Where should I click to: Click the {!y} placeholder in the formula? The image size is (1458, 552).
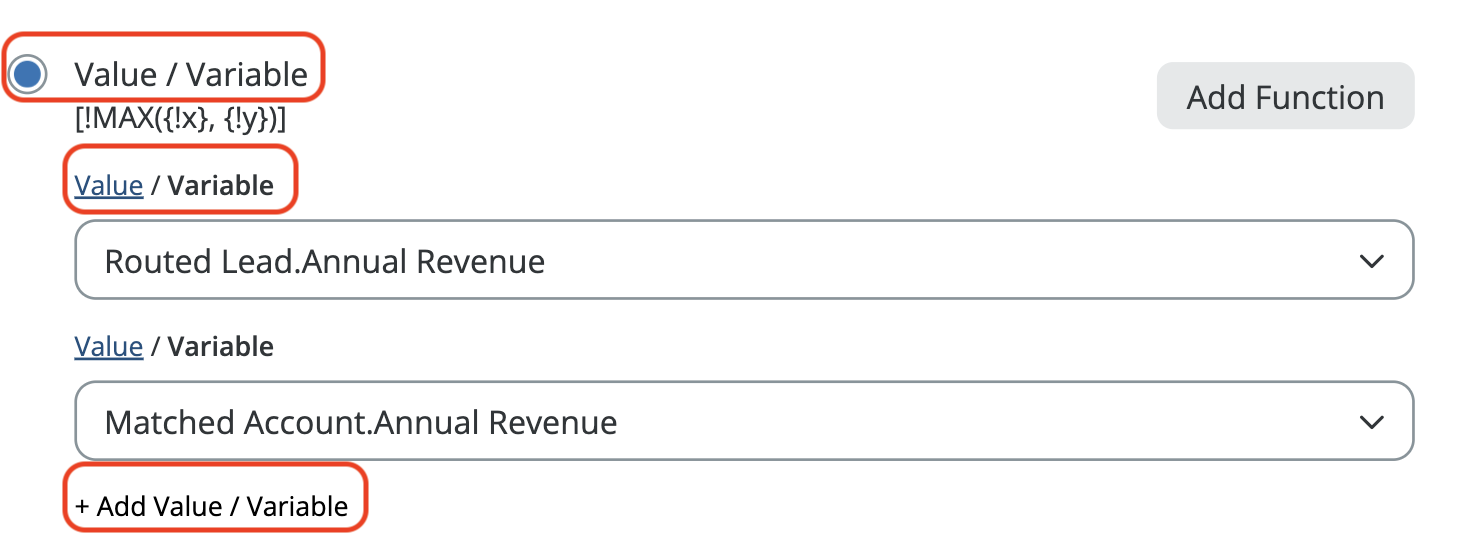click(242, 119)
